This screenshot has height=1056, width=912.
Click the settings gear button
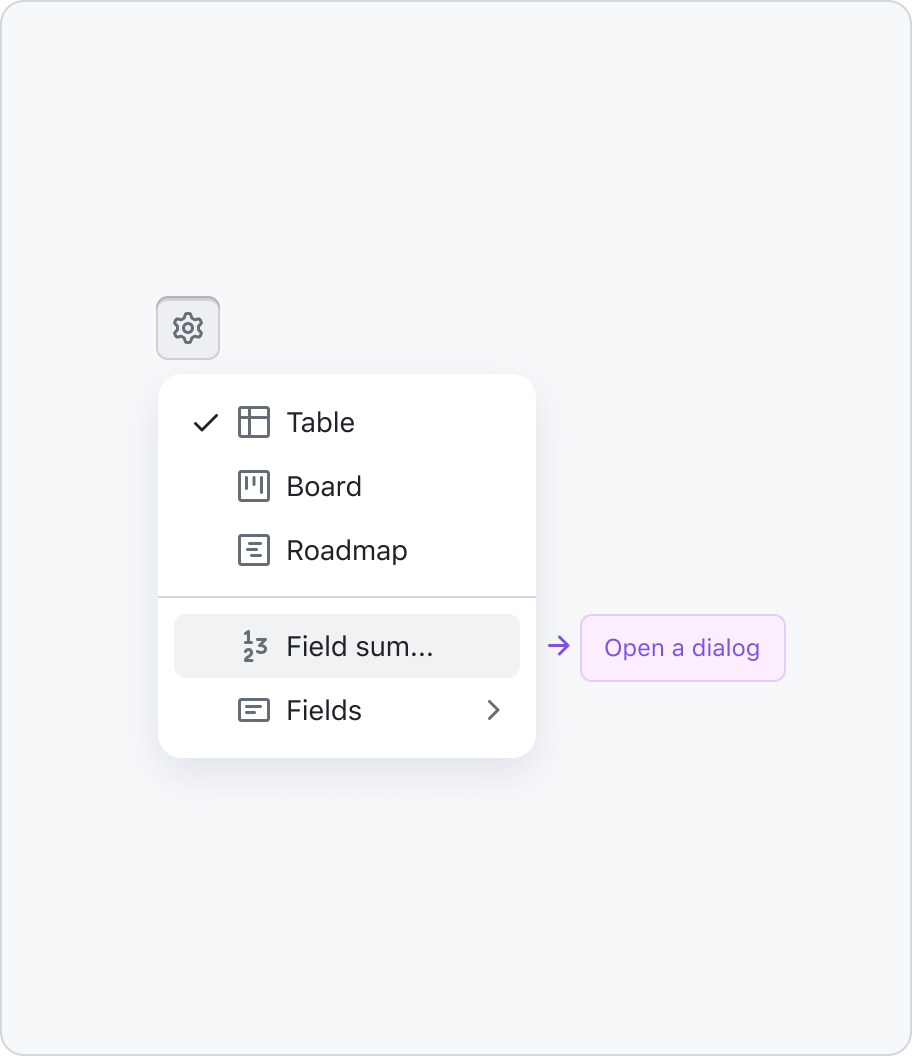coord(188,328)
